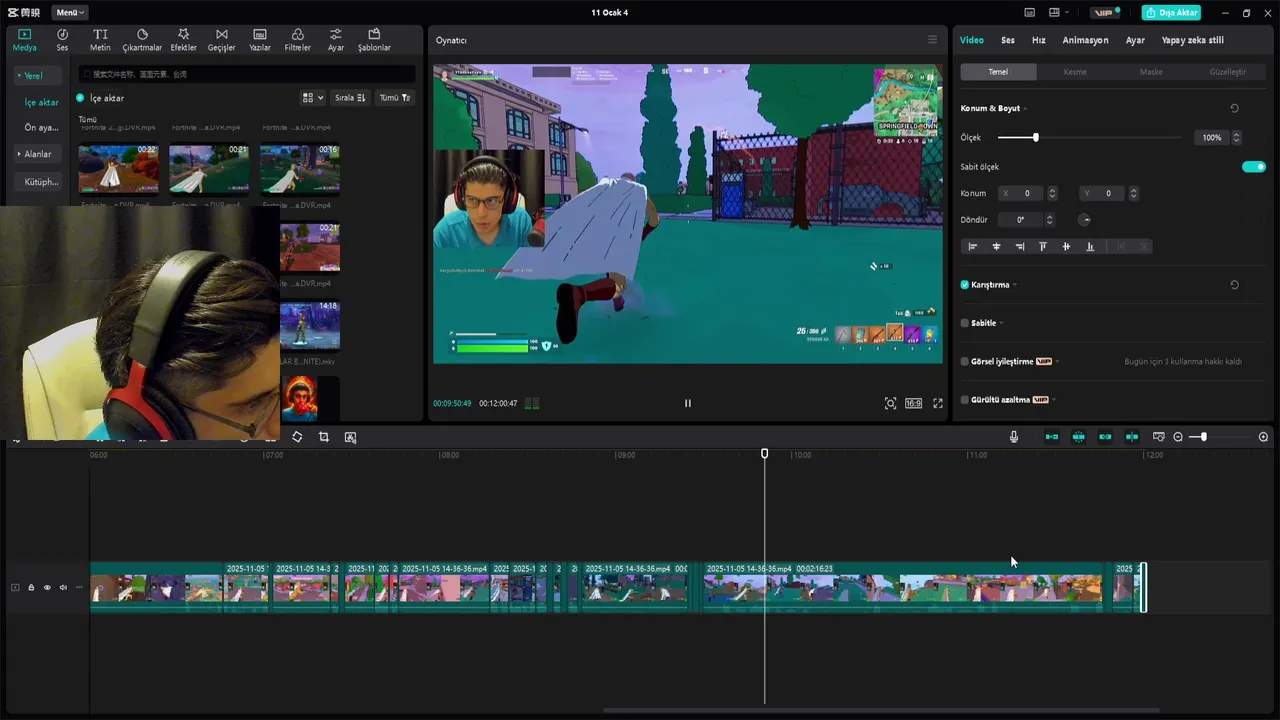Image resolution: width=1280 pixels, height=720 pixels.
Task: Toggle timeline track visibility eye
Action: coord(47,588)
